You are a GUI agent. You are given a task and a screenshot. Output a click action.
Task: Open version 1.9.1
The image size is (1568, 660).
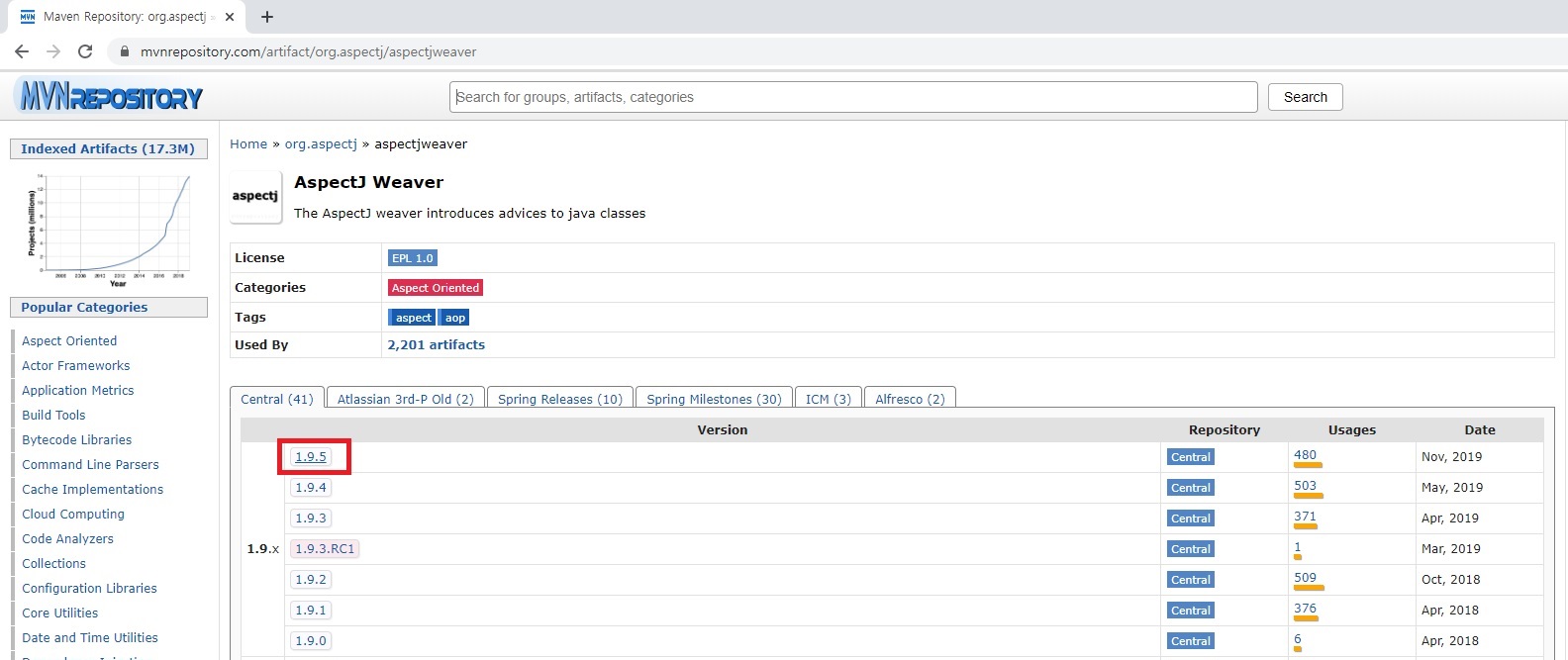pyautogui.click(x=311, y=611)
